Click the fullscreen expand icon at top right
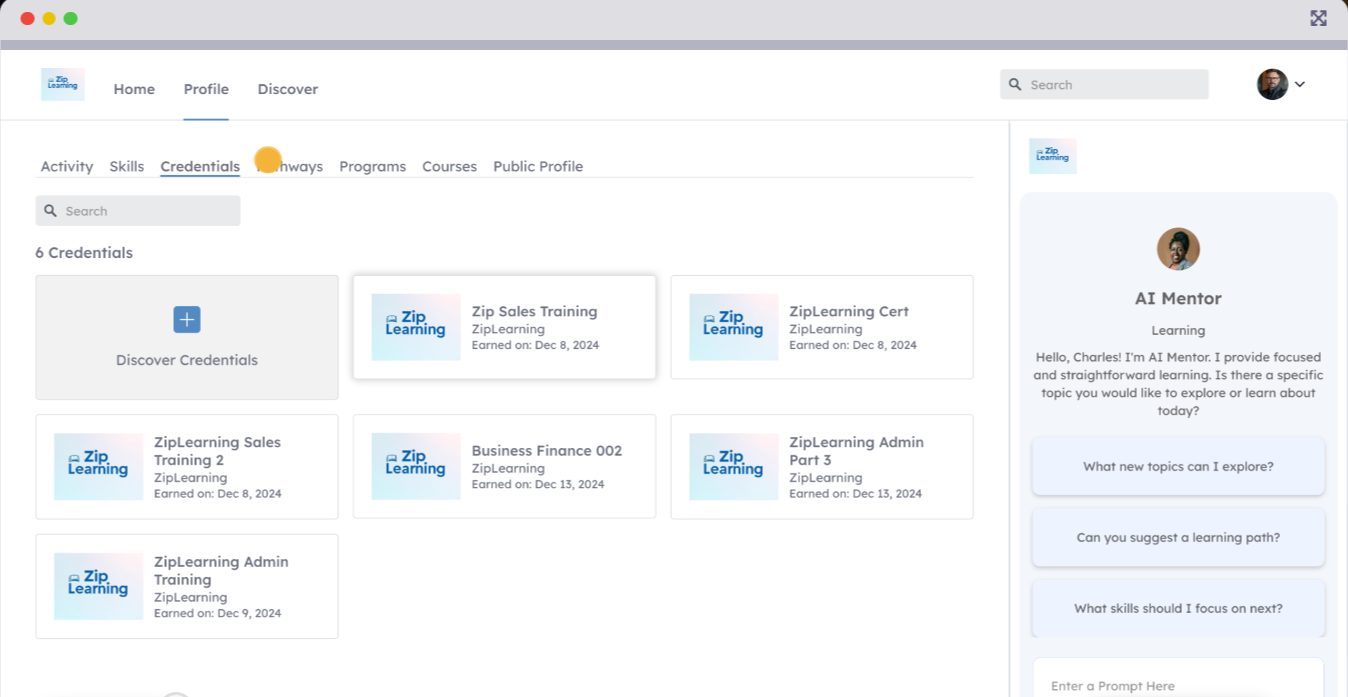Viewport: 1348px width, 697px height. pyautogui.click(x=1318, y=18)
